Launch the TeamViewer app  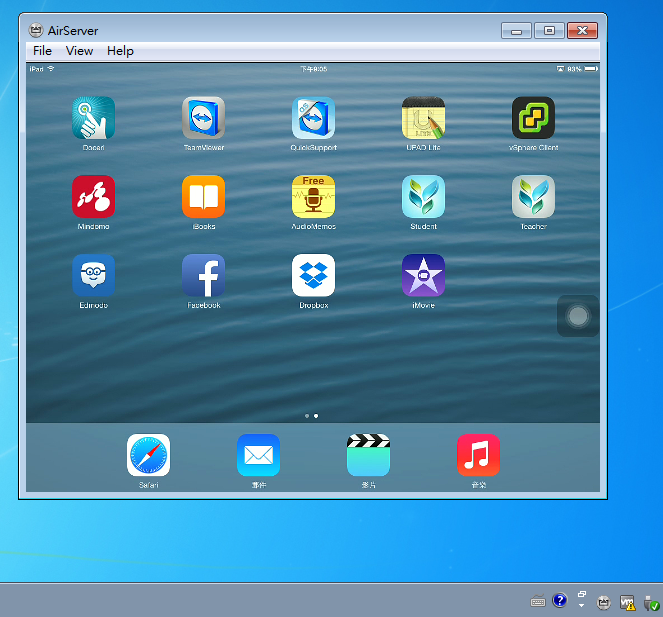coord(203,118)
